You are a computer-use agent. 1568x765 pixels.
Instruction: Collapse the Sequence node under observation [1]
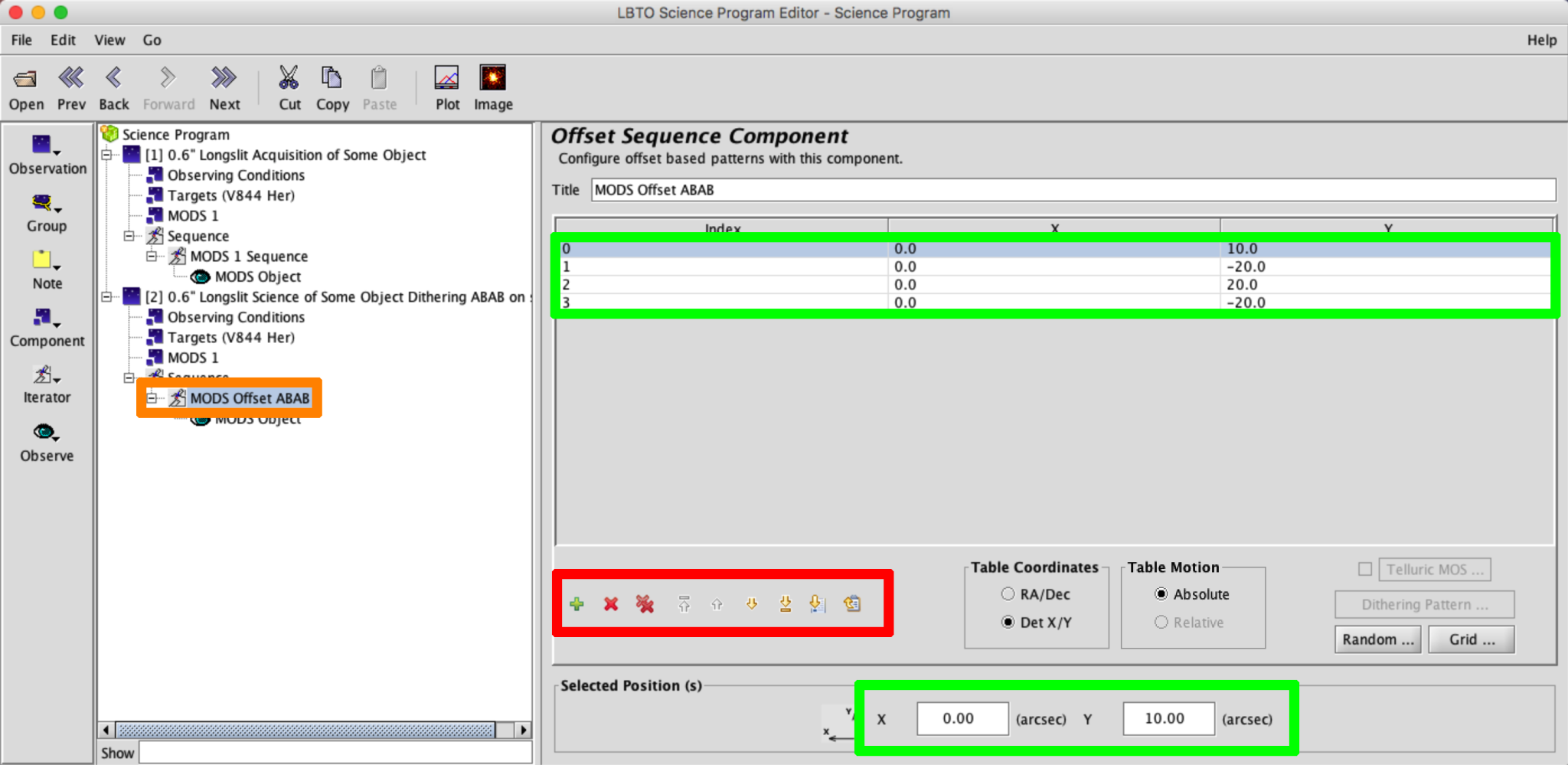[129, 236]
